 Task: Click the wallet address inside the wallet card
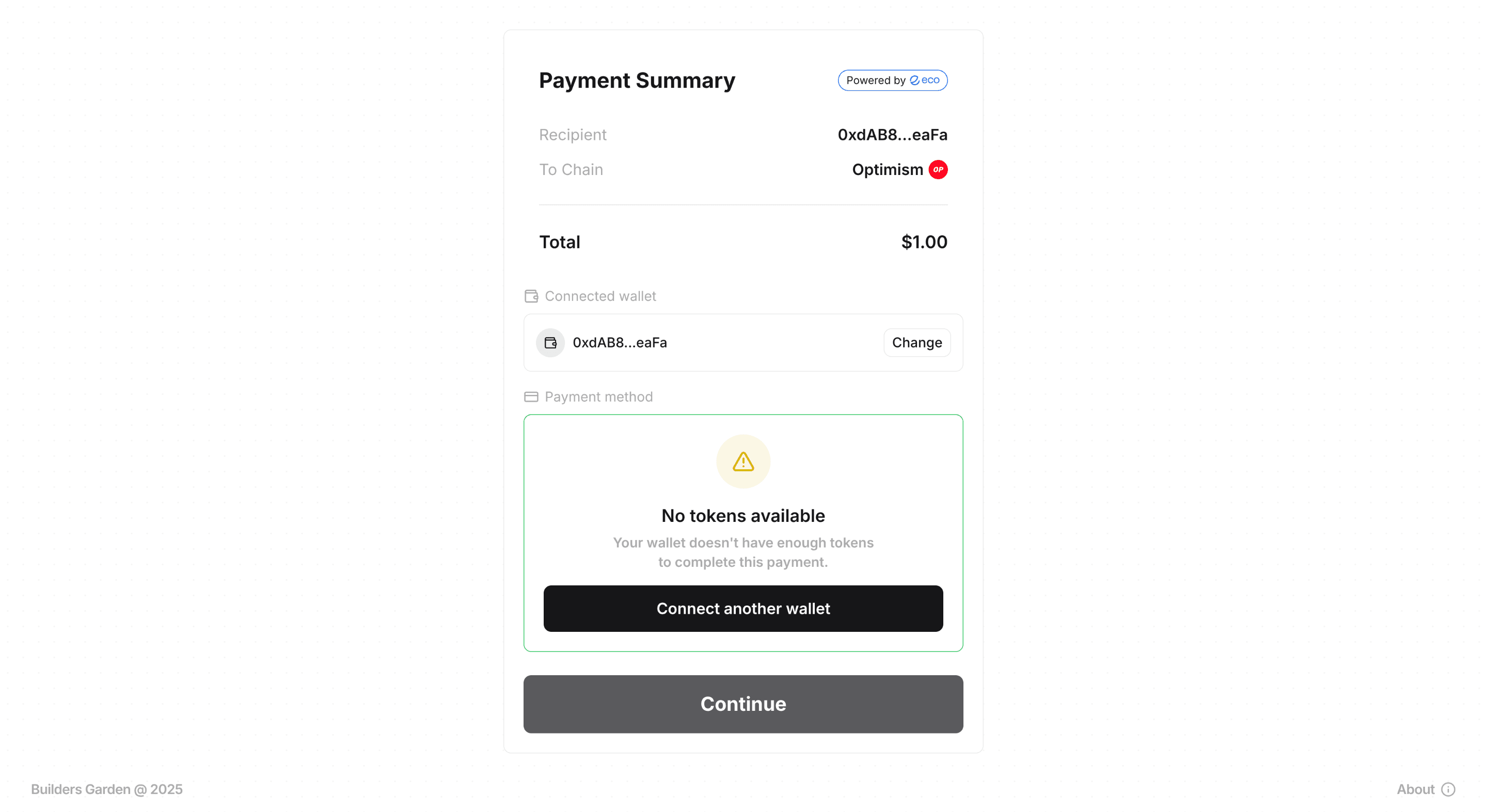(x=620, y=342)
